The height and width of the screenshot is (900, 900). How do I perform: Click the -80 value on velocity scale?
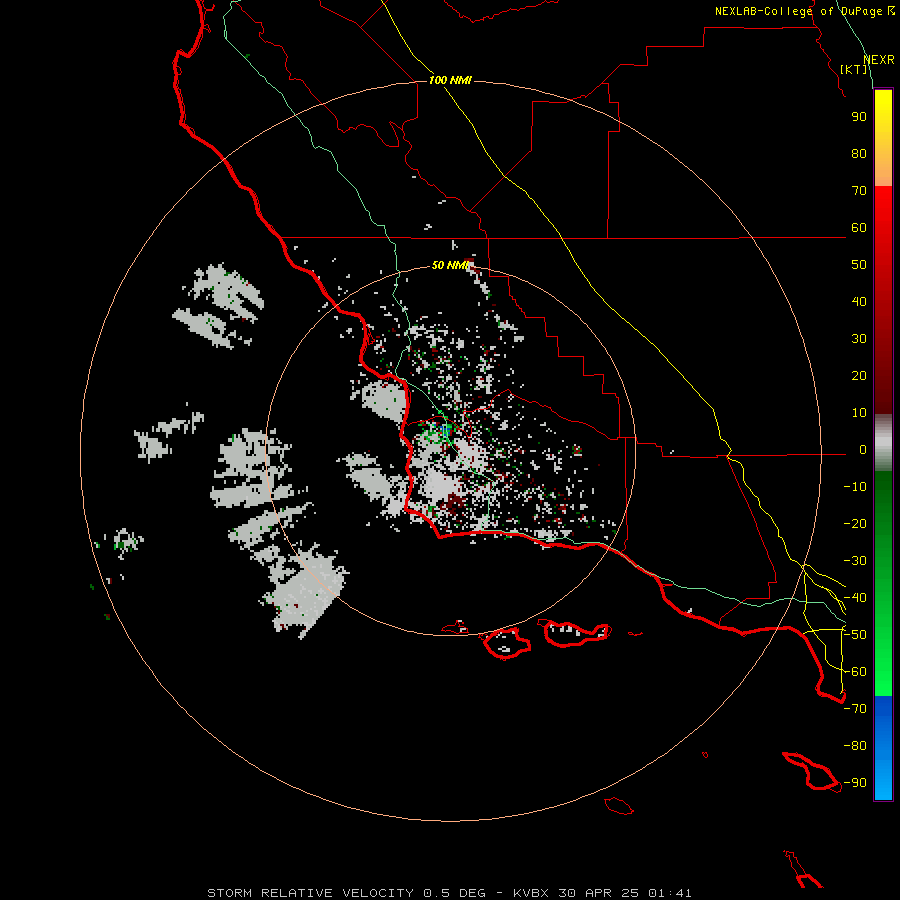(x=855, y=746)
